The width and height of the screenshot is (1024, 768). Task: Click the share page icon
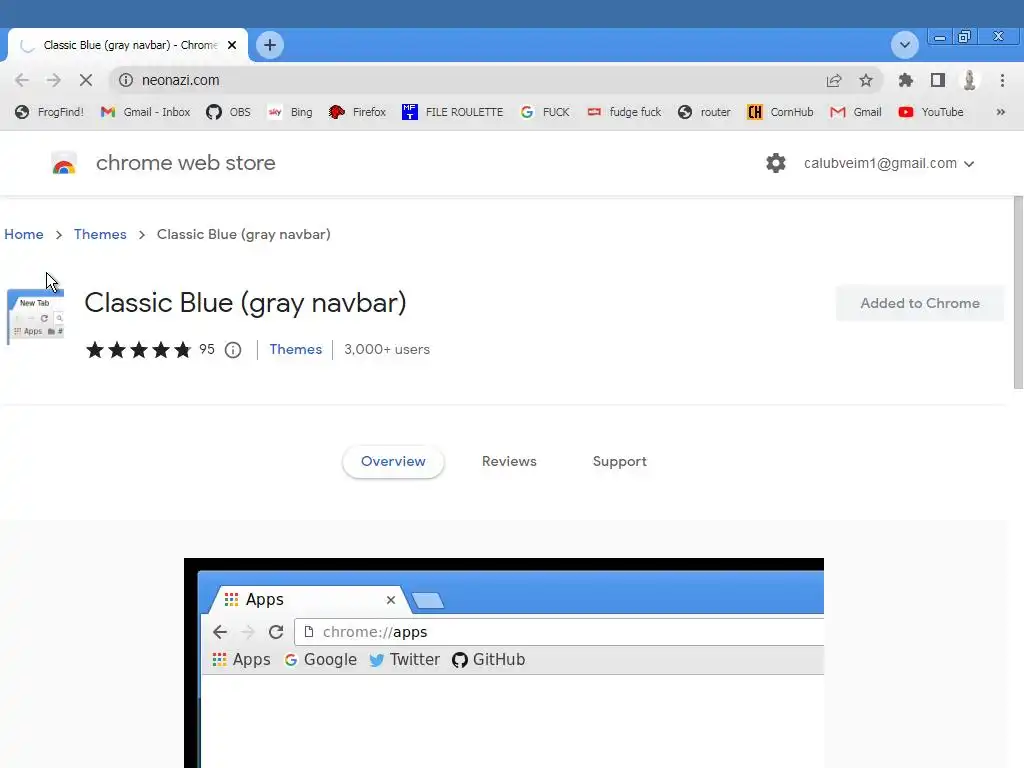(x=834, y=80)
